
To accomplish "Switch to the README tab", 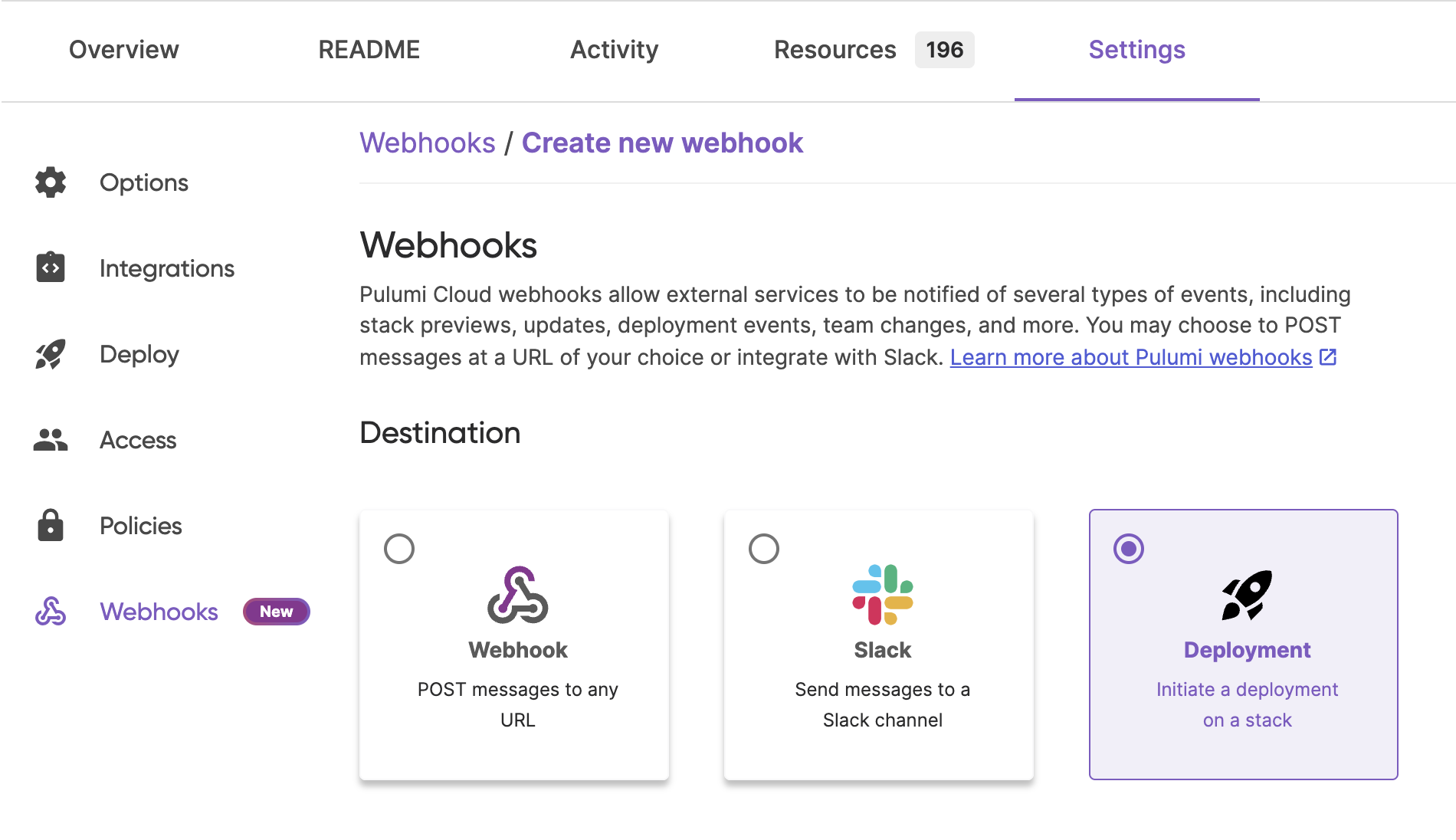I will (369, 49).
